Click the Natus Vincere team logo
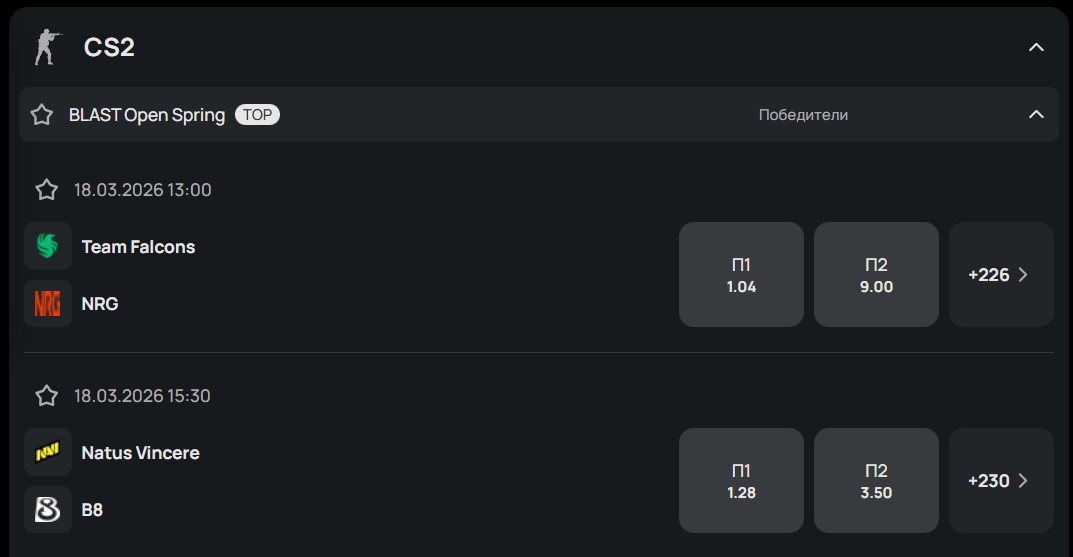1073x557 pixels. 48,452
